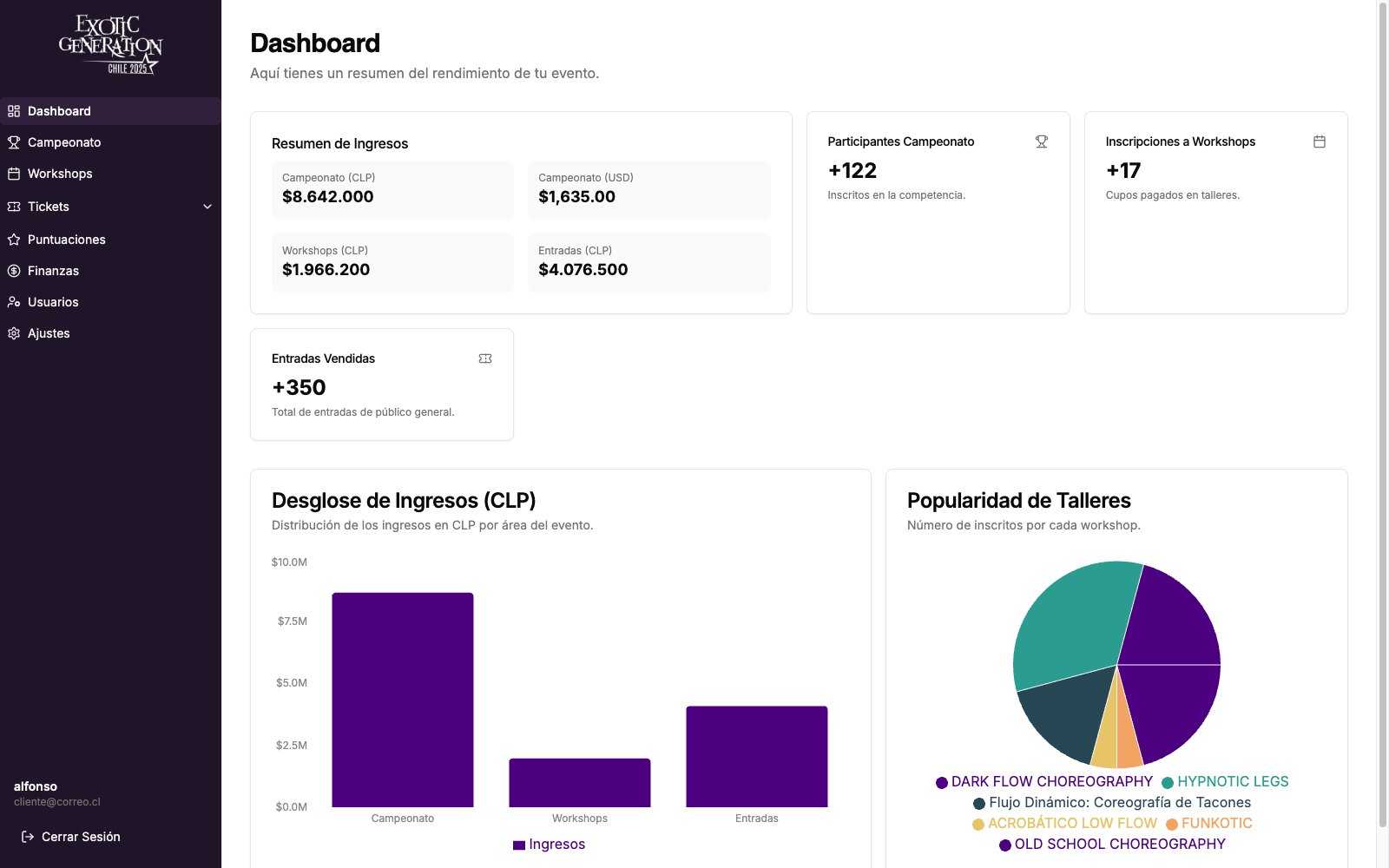Click the +350 entradas vendidas value

point(299,387)
